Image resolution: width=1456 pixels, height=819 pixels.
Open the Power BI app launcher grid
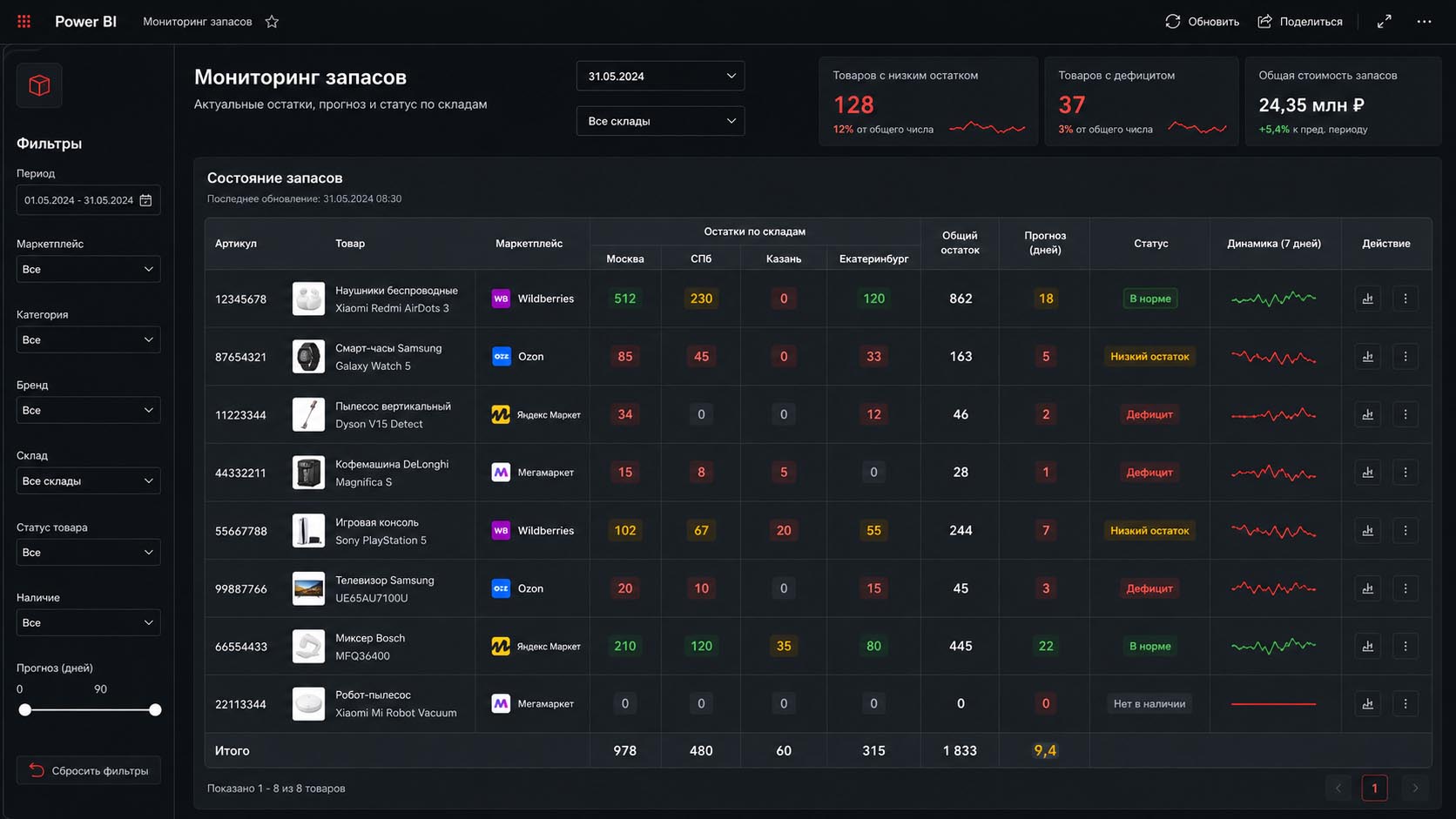(x=24, y=22)
